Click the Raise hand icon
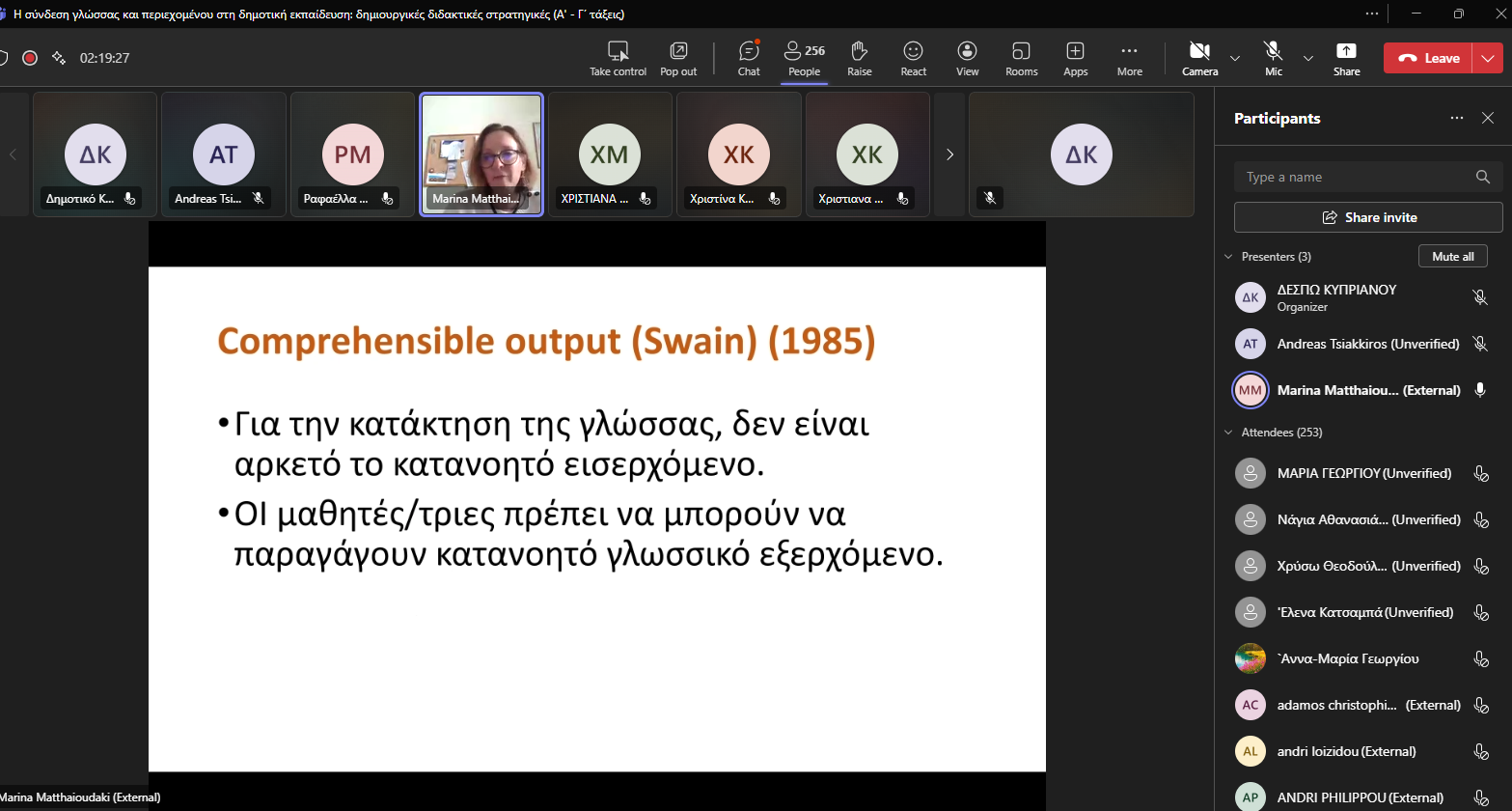The image size is (1512, 811). [859, 58]
